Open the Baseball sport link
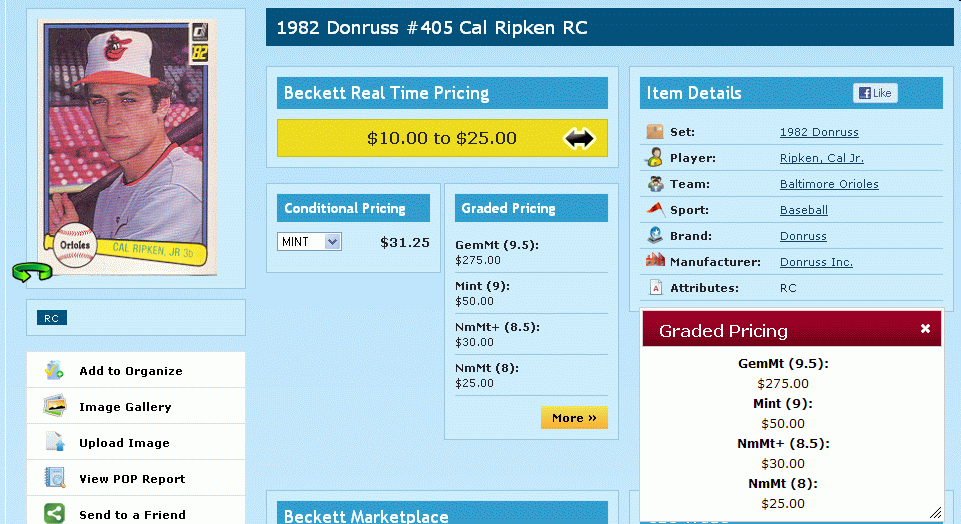 pyautogui.click(x=803, y=210)
